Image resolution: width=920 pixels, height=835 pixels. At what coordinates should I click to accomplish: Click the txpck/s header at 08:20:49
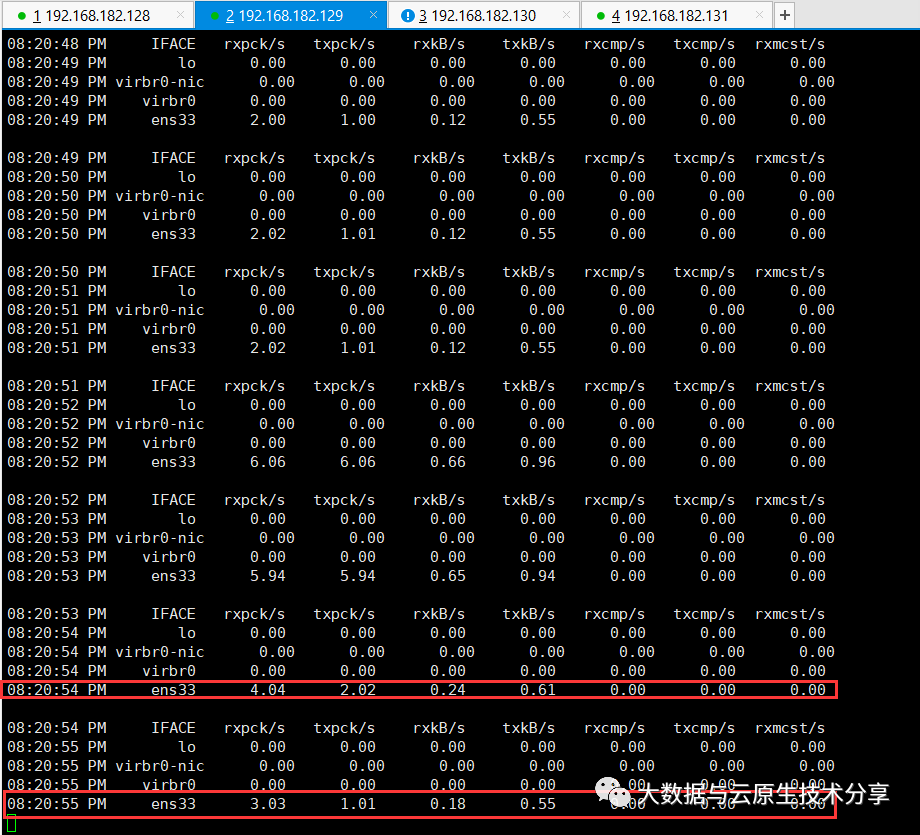(x=344, y=158)
